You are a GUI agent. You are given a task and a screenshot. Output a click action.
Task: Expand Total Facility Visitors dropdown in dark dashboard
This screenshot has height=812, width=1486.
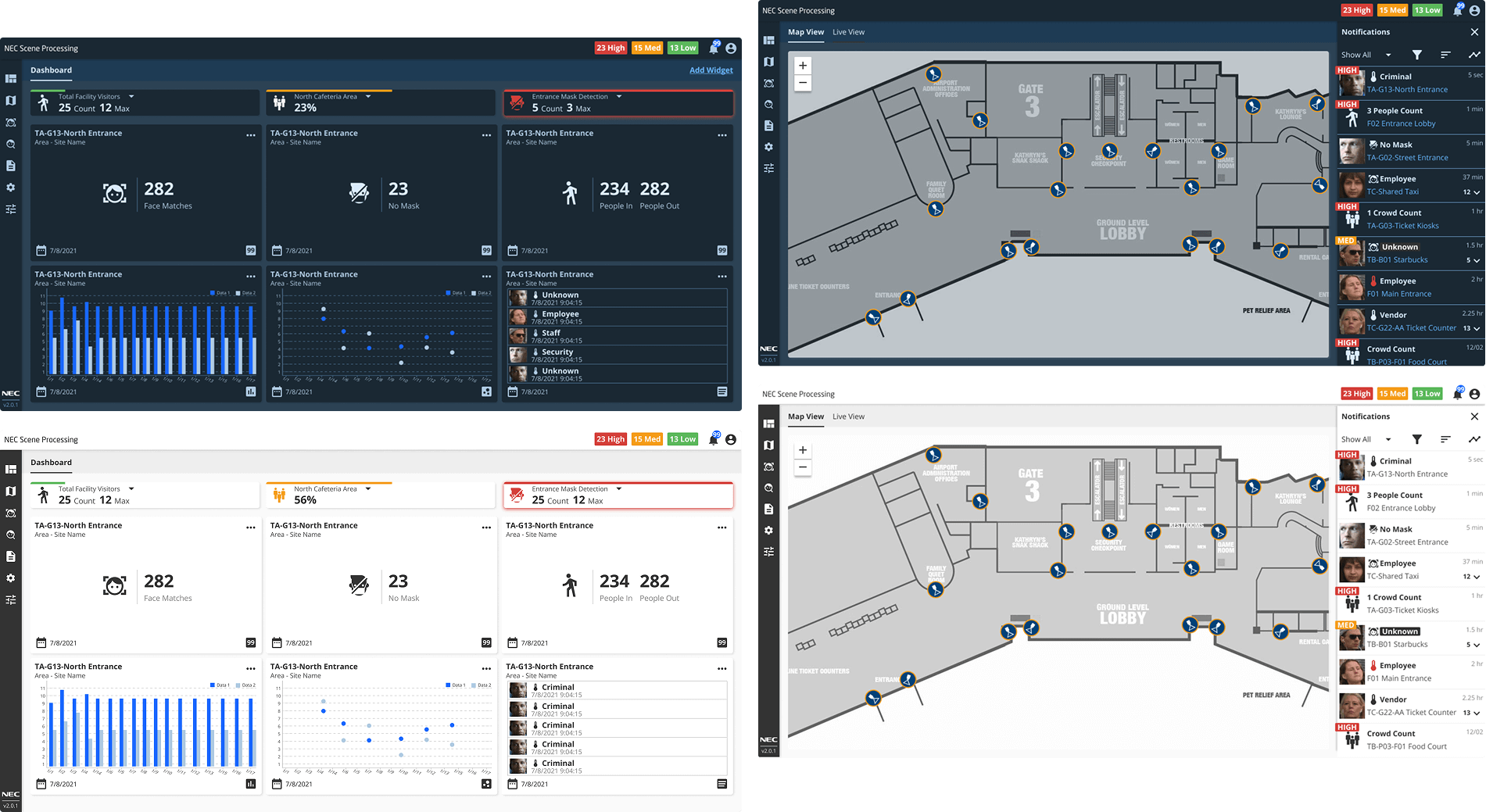point(131,97)
